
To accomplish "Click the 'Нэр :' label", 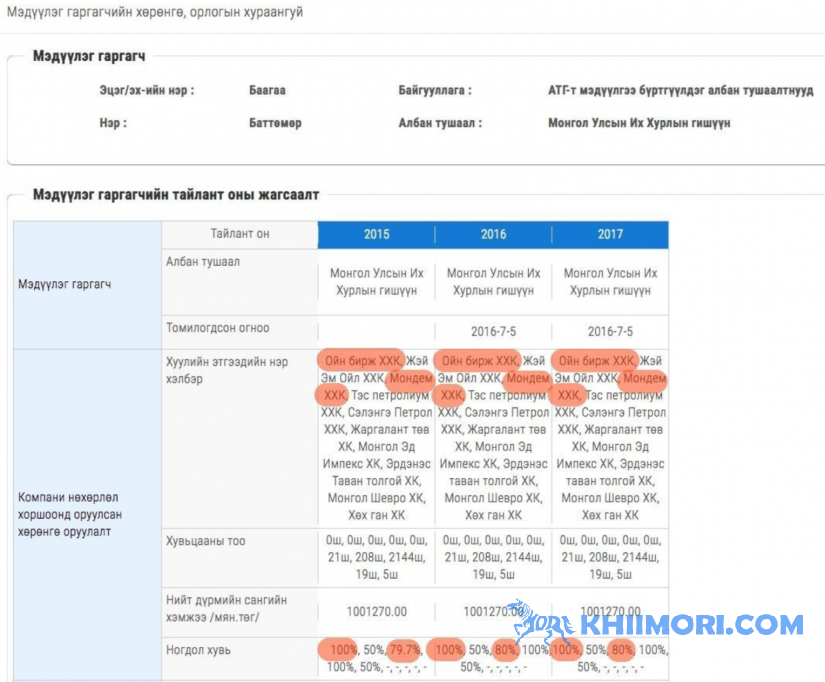I will (113, 123).
